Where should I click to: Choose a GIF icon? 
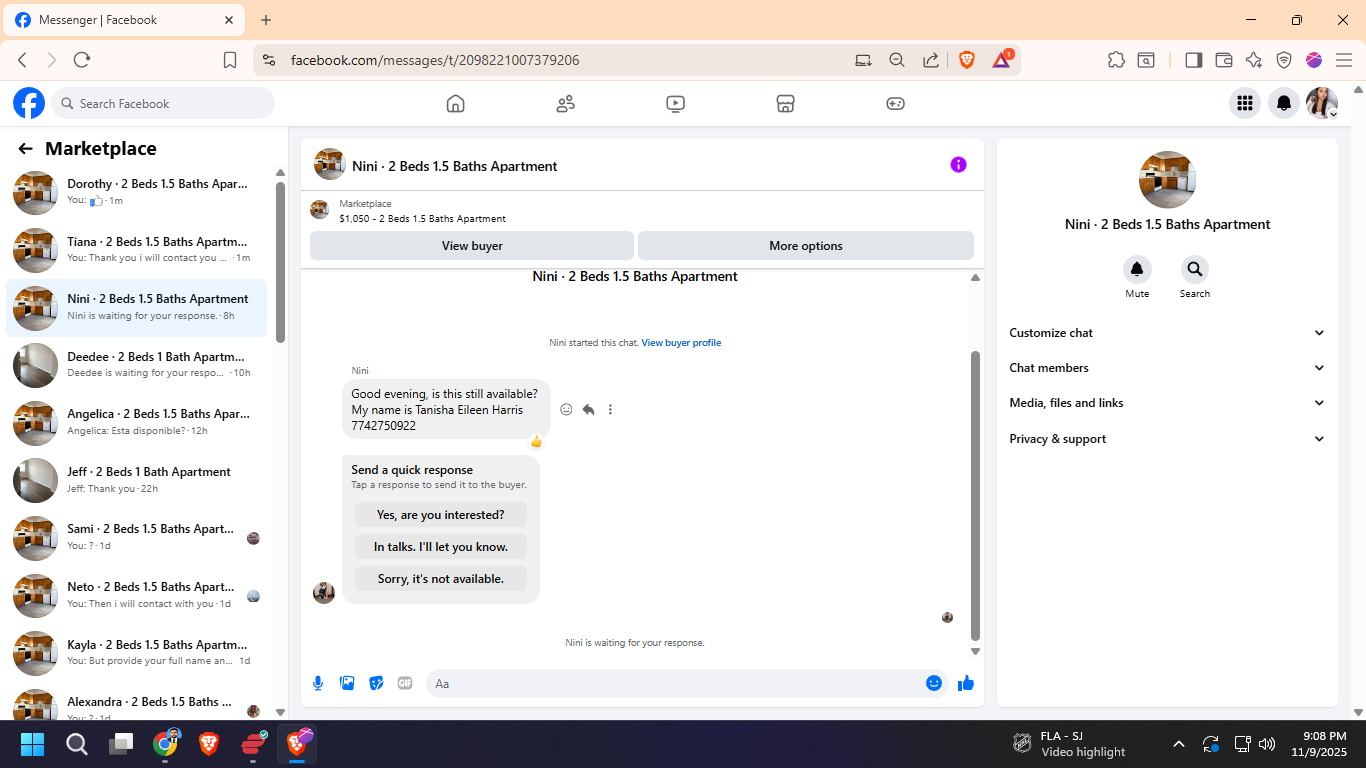click(405, 683)
